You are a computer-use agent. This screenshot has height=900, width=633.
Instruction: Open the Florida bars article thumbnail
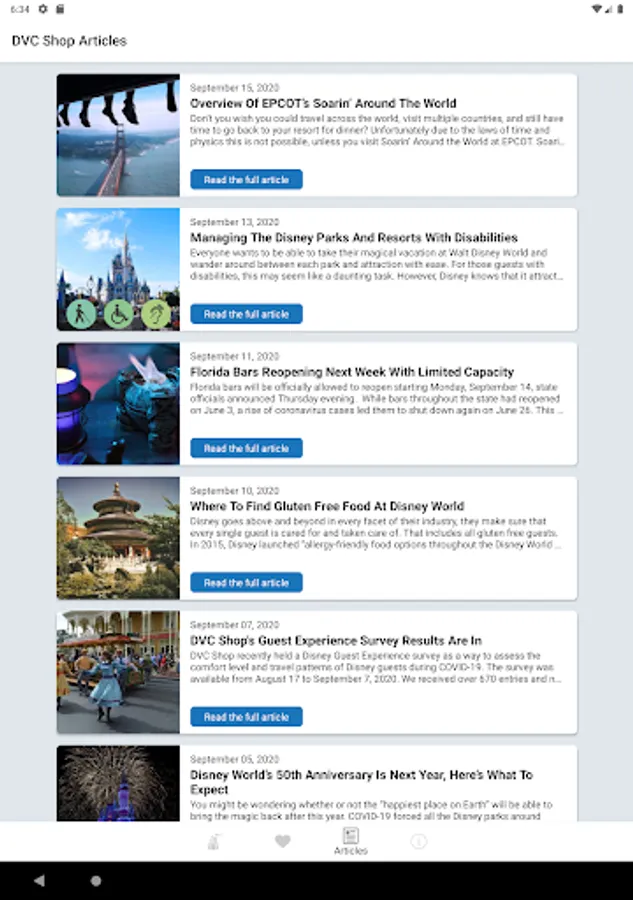click(118, 404)
